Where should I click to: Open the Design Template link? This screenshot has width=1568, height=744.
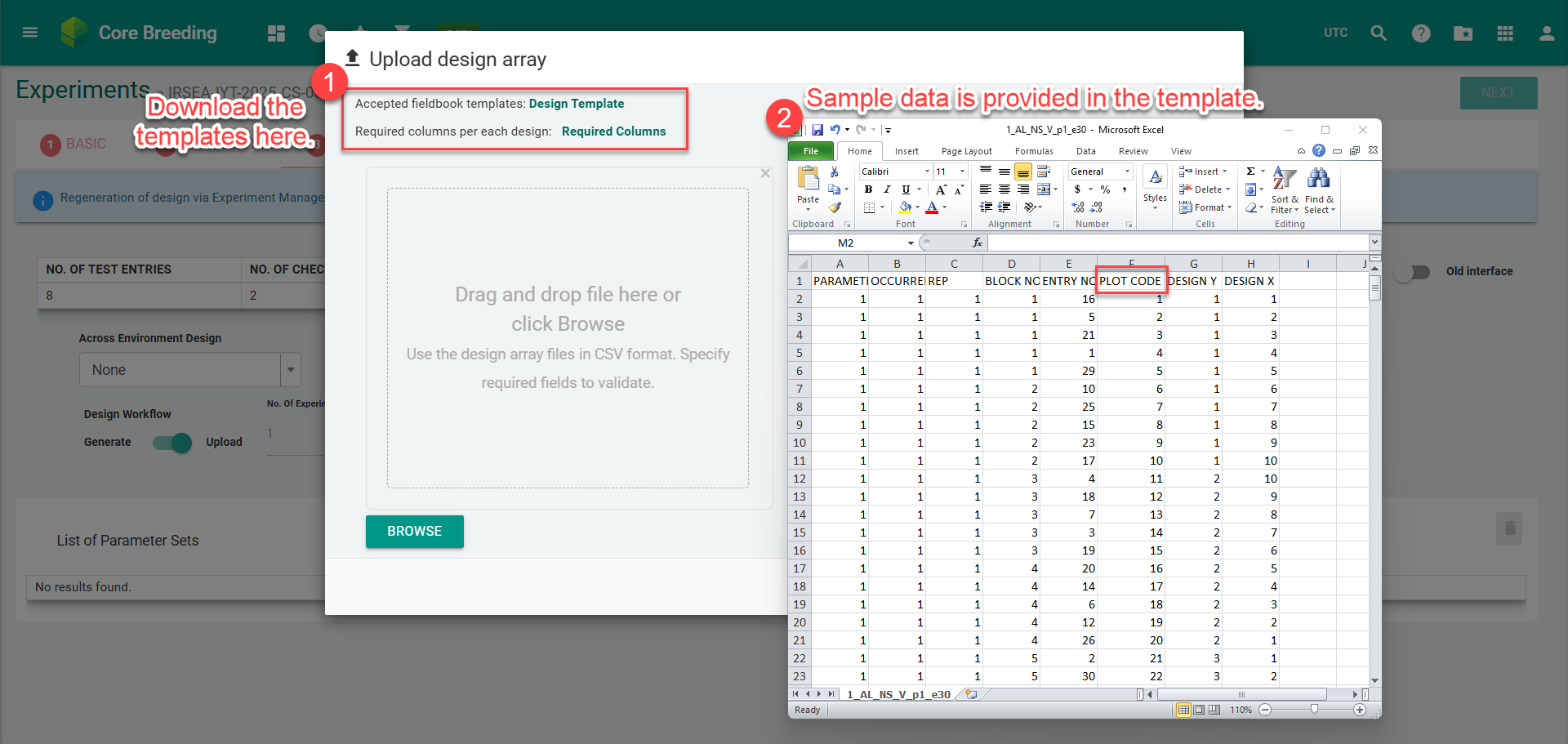click(x=576, y=104)
